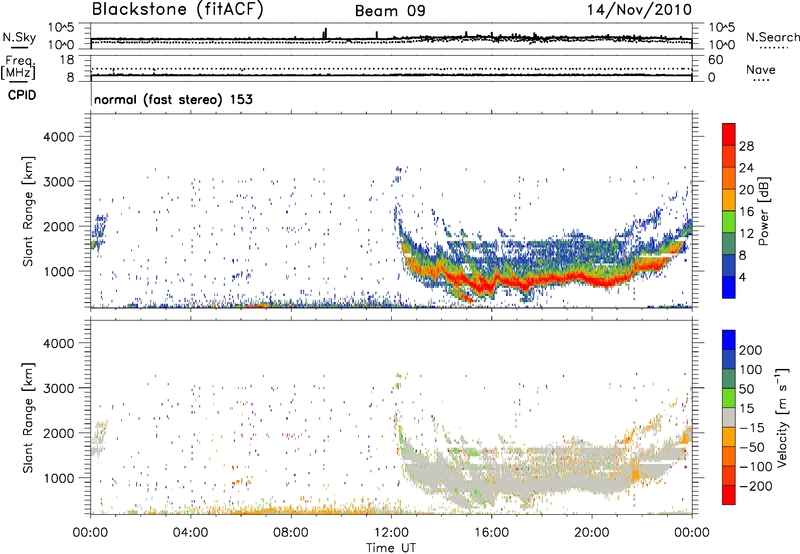Select the bright blue top Velocity colorbar segment
This screenshot has height=554, width=800.
click(x=729, y=340)
